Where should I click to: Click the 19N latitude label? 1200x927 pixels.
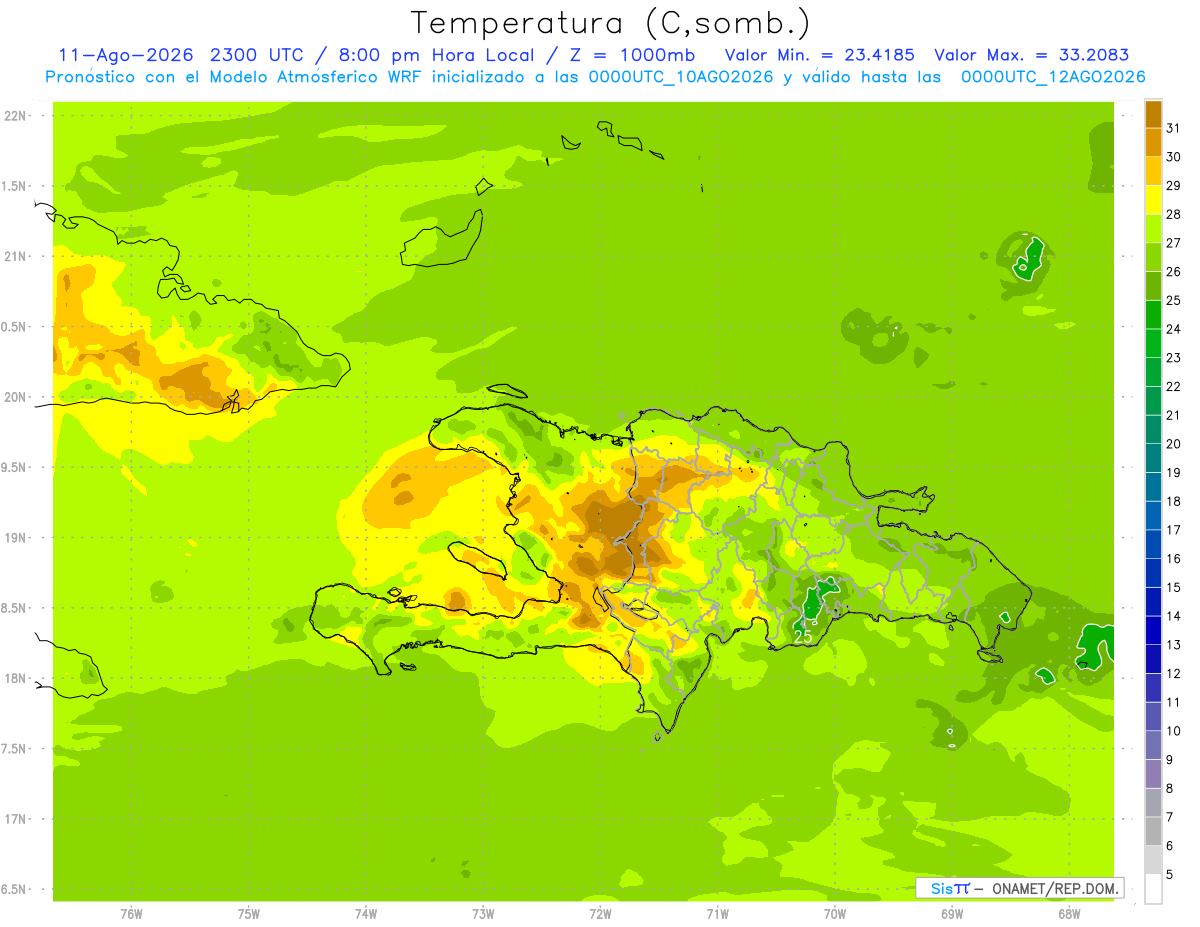point(15,538)
